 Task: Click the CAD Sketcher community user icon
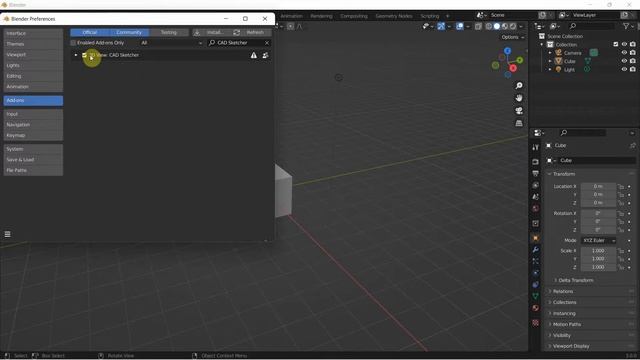coord(265,55)
